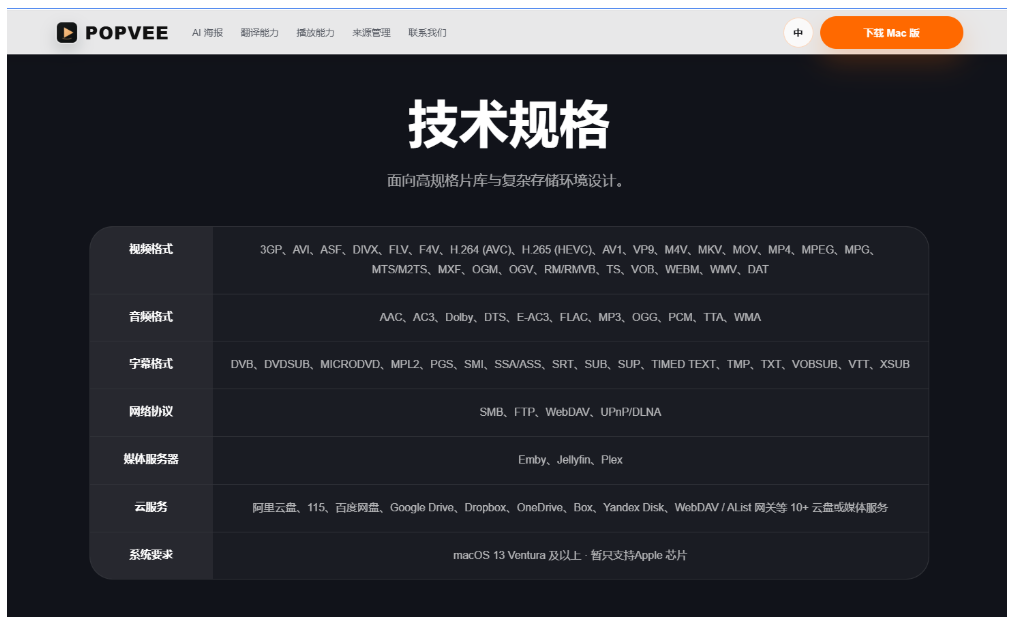Select the 视频格式 row label
Viewport: 1013px width, 628px height.
[x=151, y=249]
